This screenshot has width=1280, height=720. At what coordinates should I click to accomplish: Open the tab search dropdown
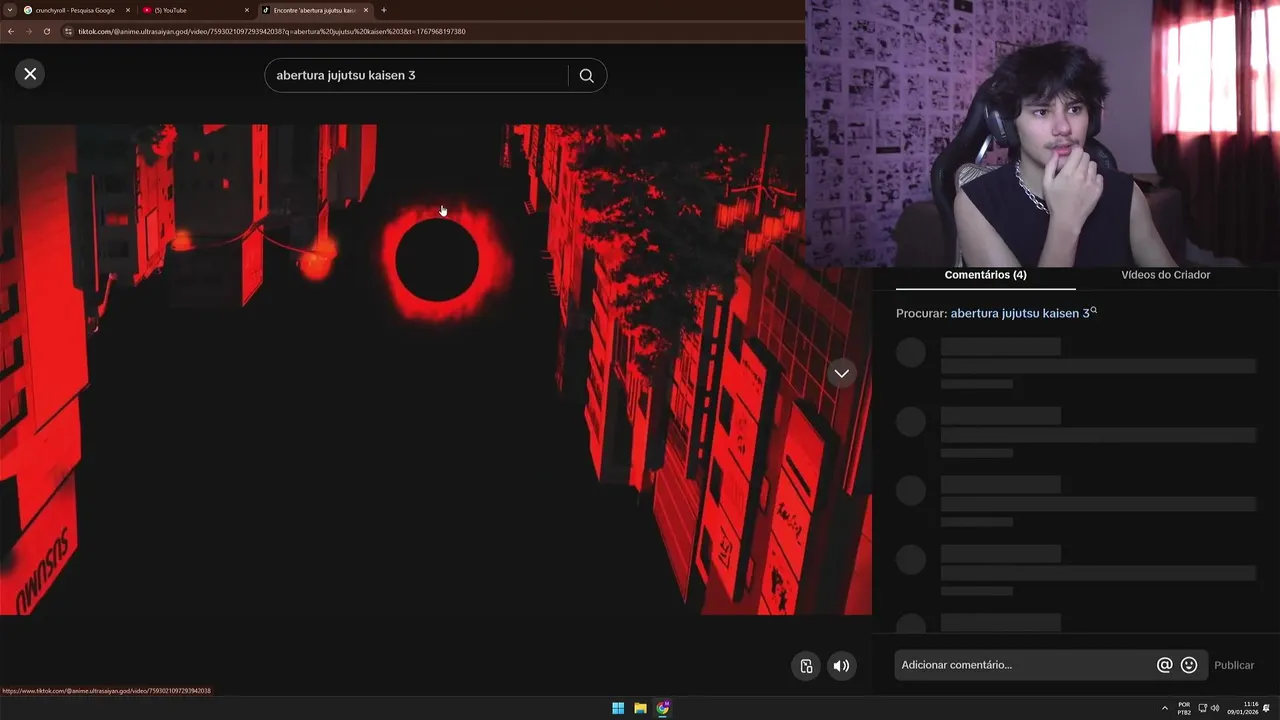[9, 10]
